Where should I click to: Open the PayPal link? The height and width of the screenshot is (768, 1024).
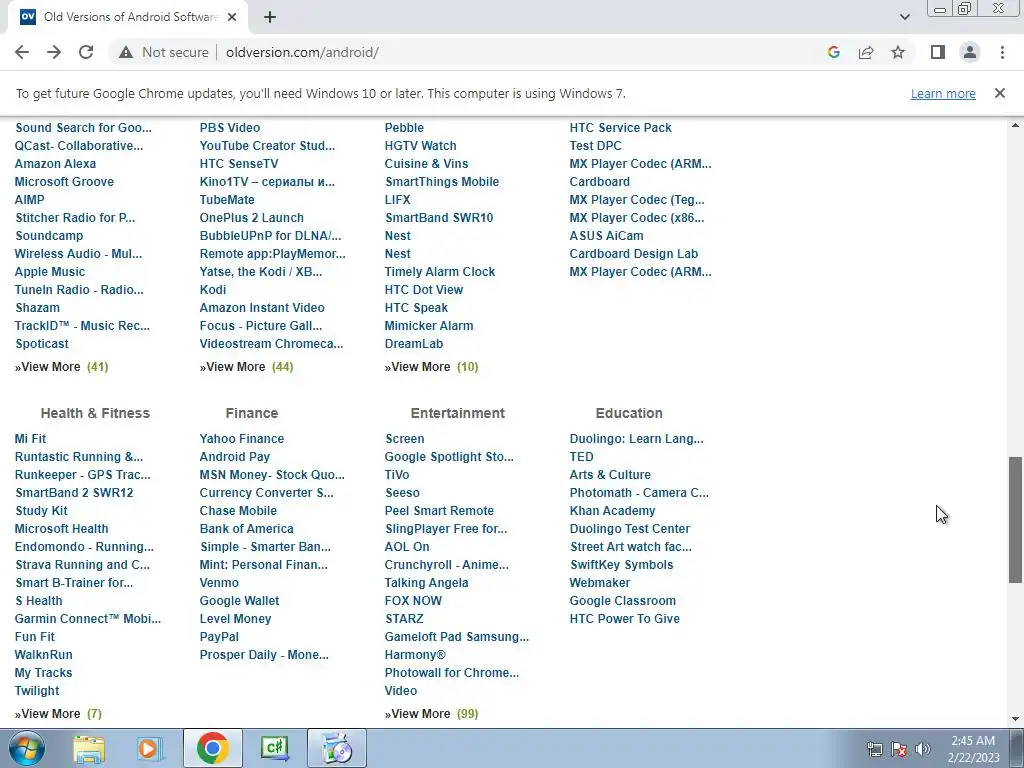pos(219,637)
